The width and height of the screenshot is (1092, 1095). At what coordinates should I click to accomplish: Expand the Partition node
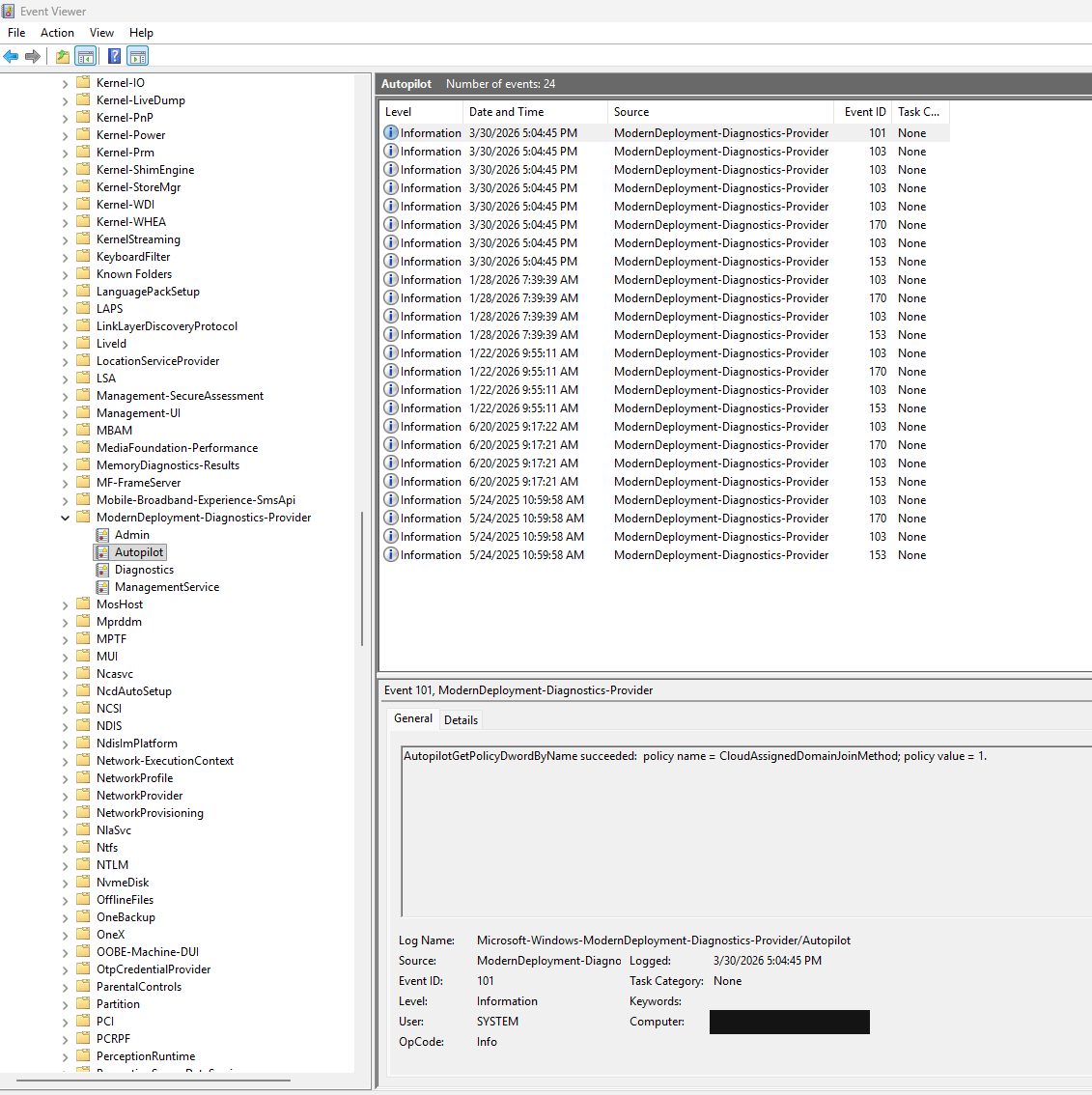click(65, 1004)
